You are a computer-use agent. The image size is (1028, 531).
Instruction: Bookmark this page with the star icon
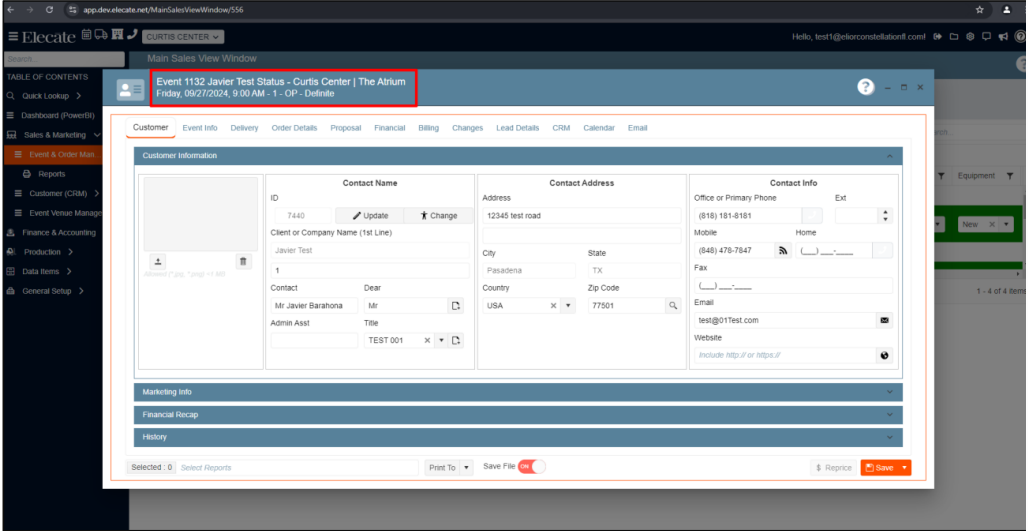(x=979, y=10)
